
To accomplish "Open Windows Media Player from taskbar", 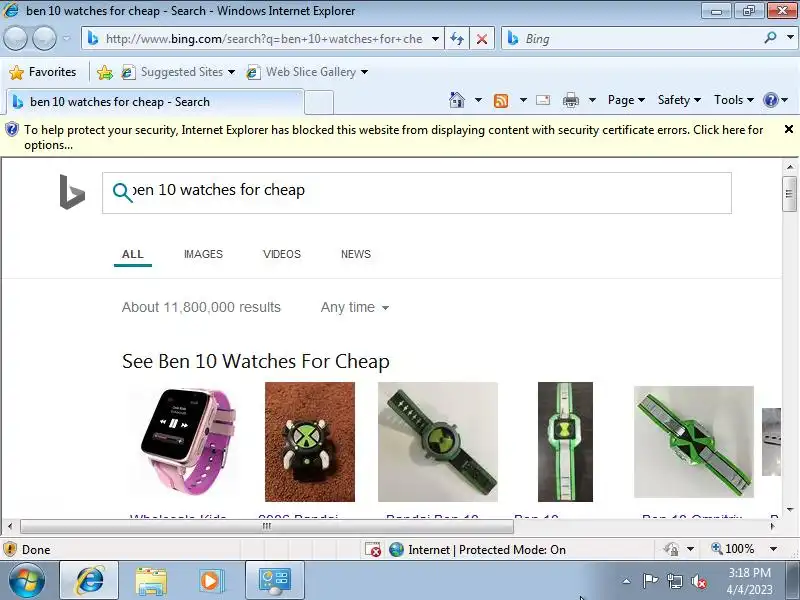I will (210, 581).
